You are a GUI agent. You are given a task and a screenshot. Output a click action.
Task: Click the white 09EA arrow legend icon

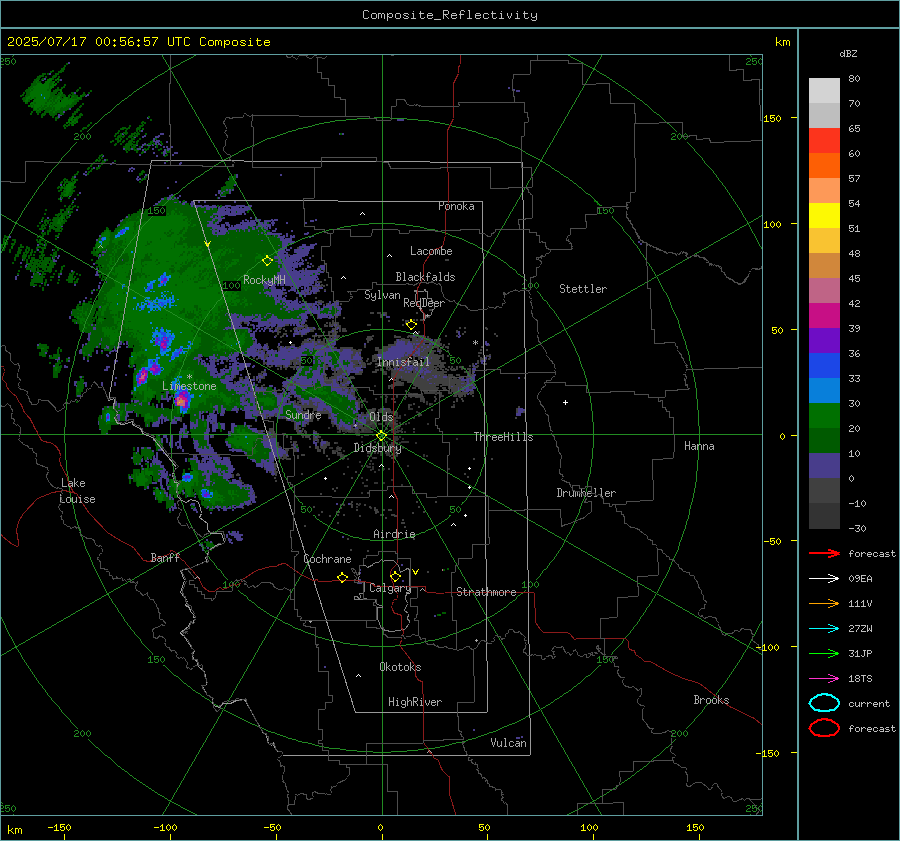pos(824,578)
